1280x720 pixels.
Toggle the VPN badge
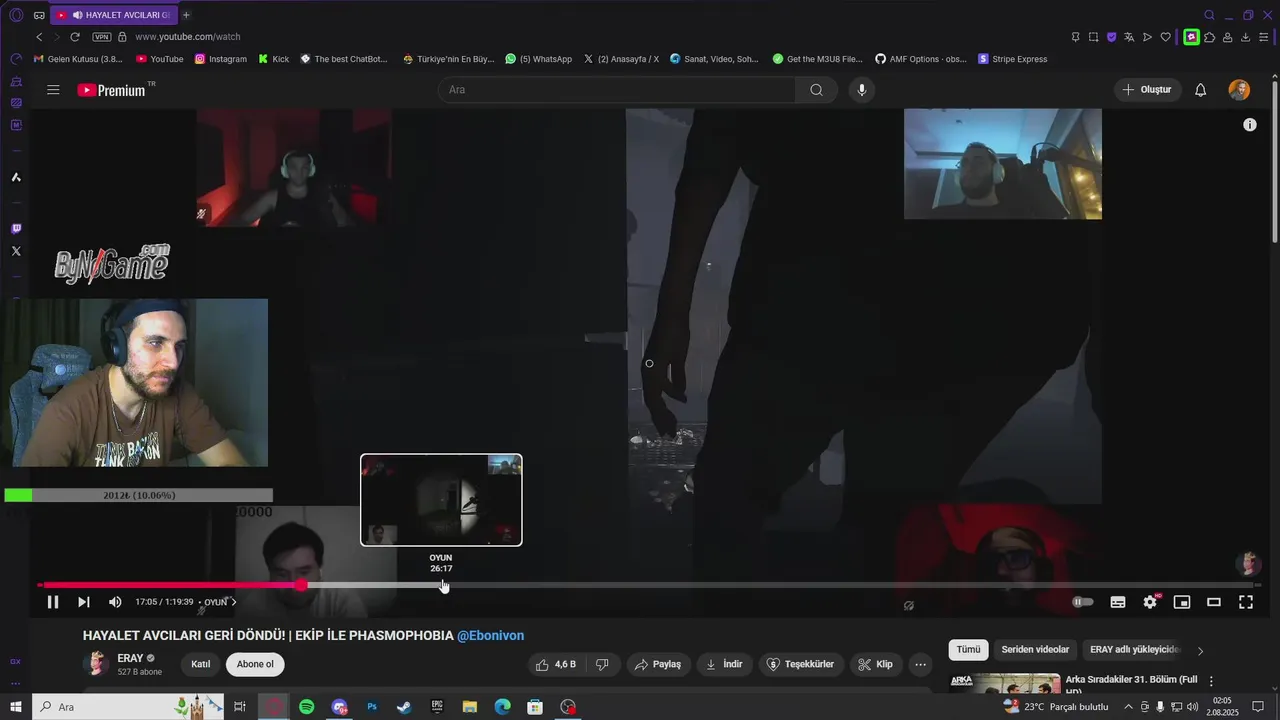pyautogui.click(x=101, y=37)
